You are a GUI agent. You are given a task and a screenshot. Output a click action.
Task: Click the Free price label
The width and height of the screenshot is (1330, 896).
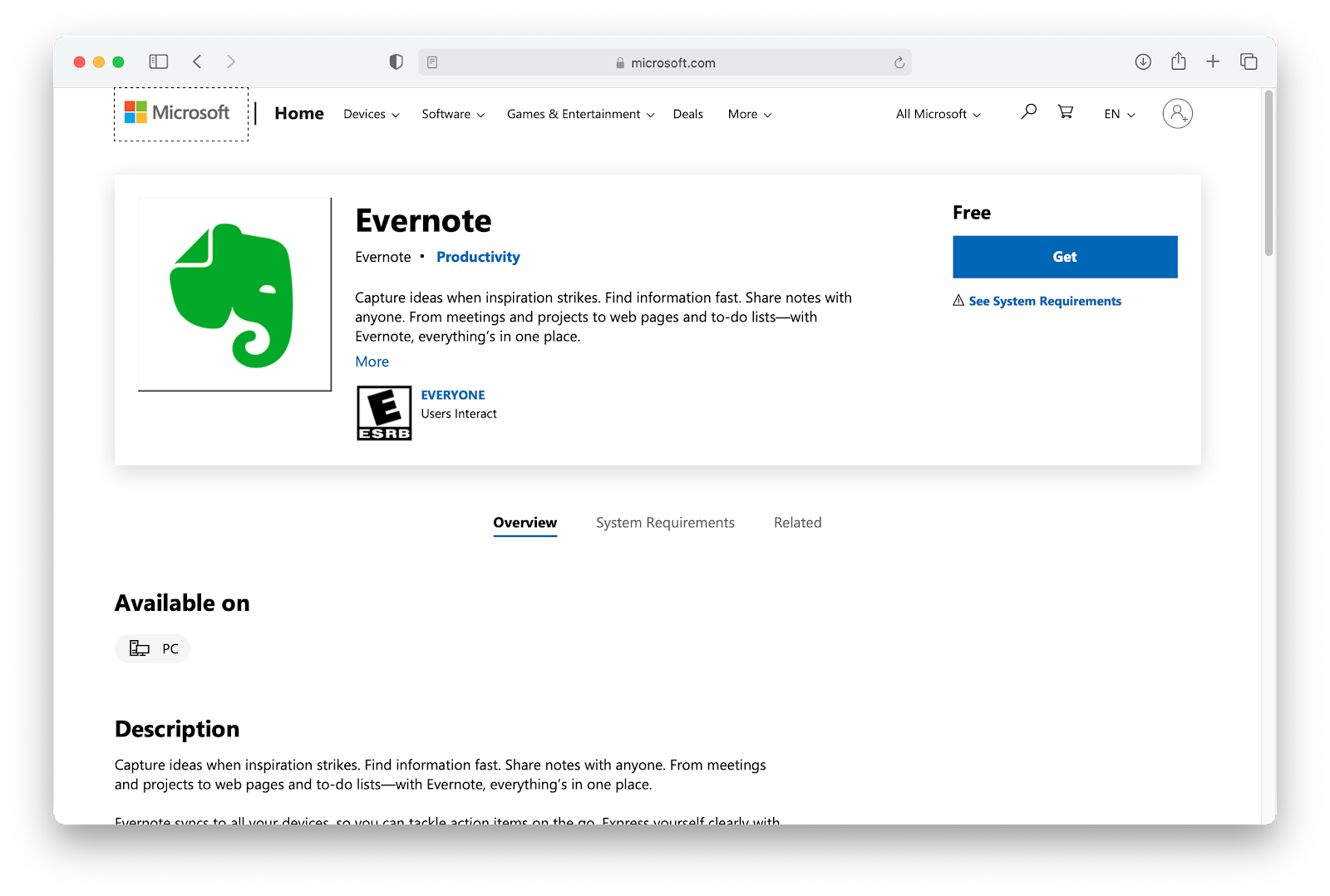pos(972,213)
